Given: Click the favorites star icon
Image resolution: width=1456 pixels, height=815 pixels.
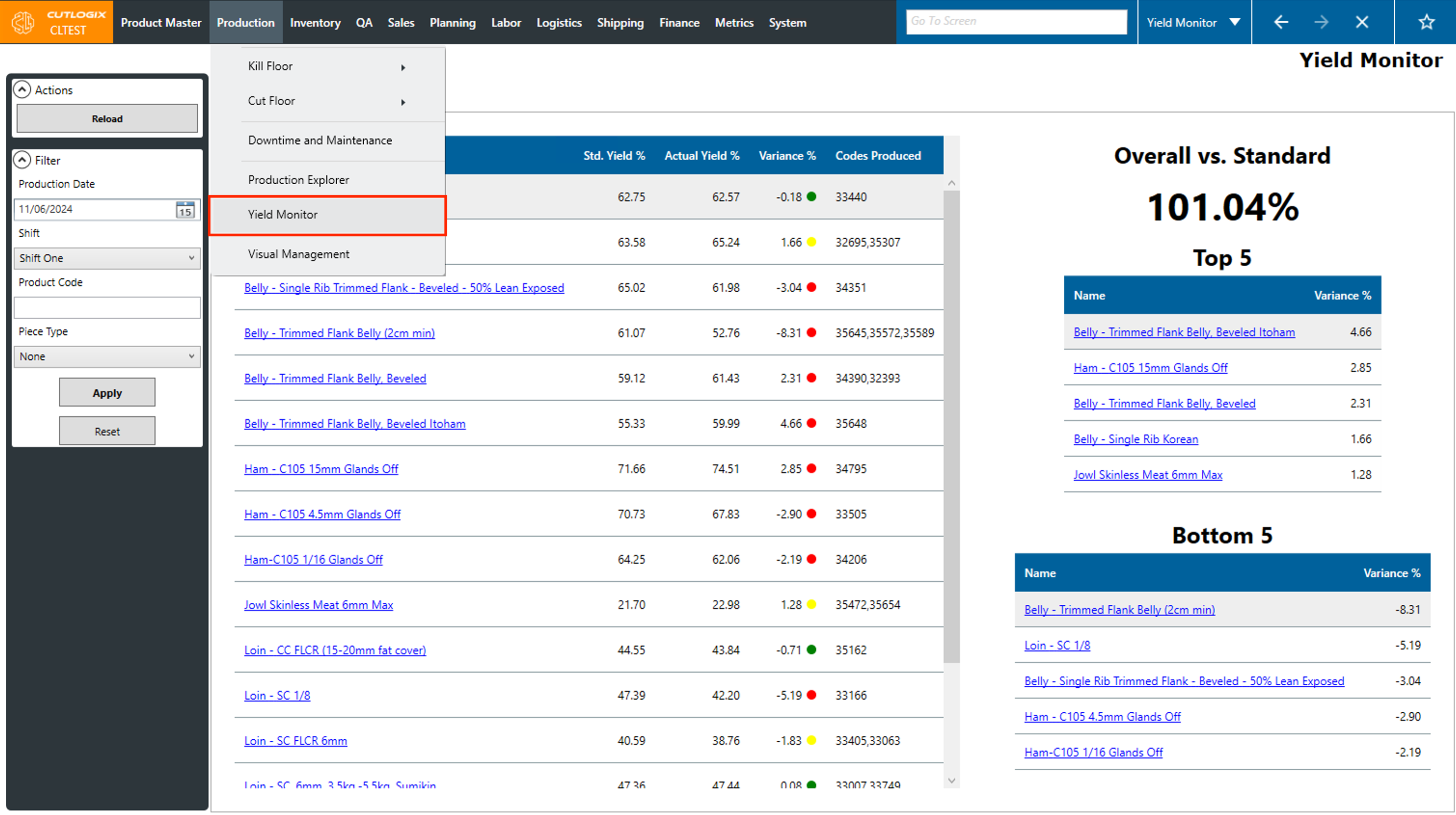Looking at the screenshot, I should [x=1427, y=22].
